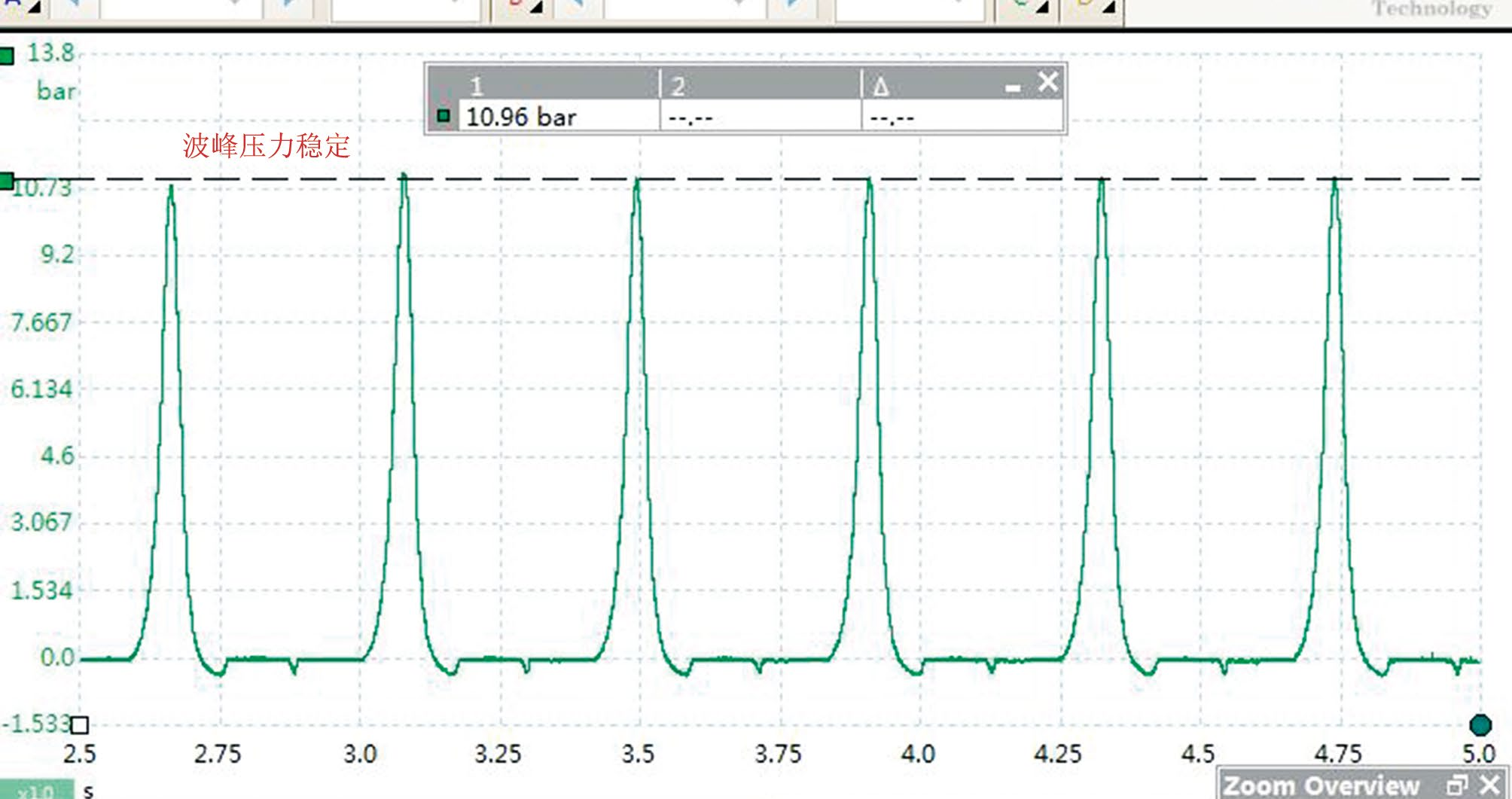Click the 3.25 time axis label
Image resolution: width=1512 pixels, height=799 pixels.
[x=498, y=754]
